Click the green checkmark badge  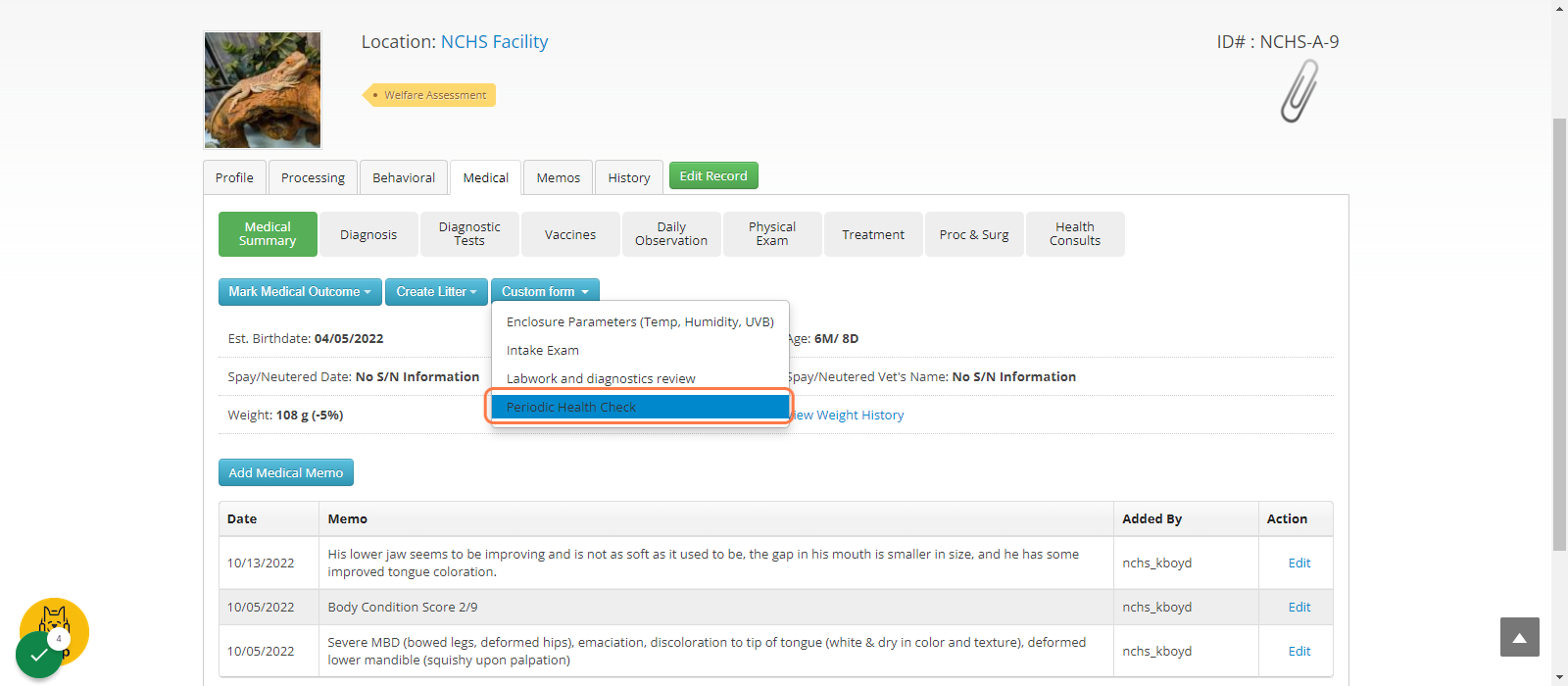coord(39,654)
